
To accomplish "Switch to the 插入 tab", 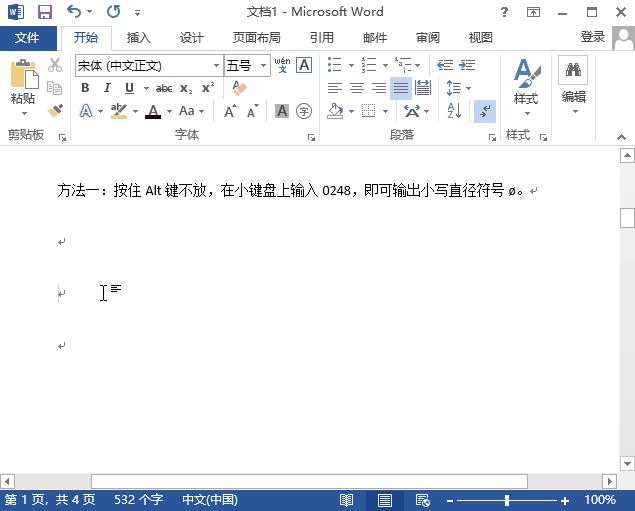I will click(139, 38).
